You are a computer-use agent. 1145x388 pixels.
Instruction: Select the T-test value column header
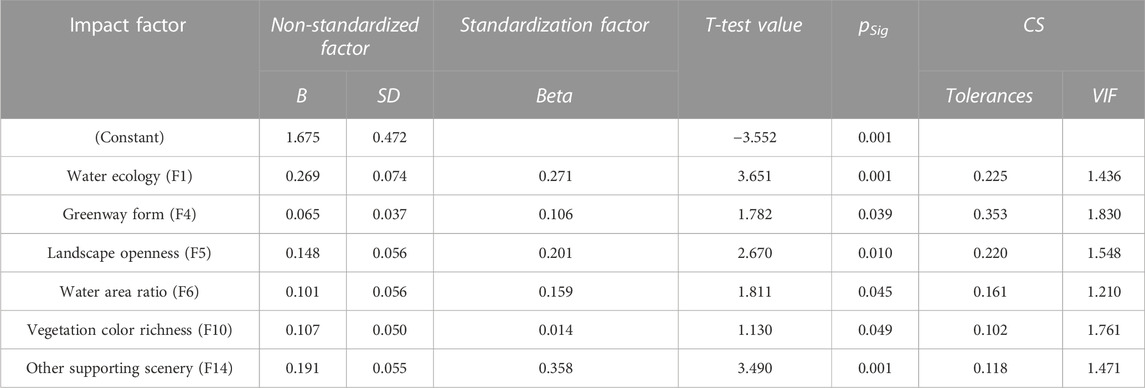(754, 26)
